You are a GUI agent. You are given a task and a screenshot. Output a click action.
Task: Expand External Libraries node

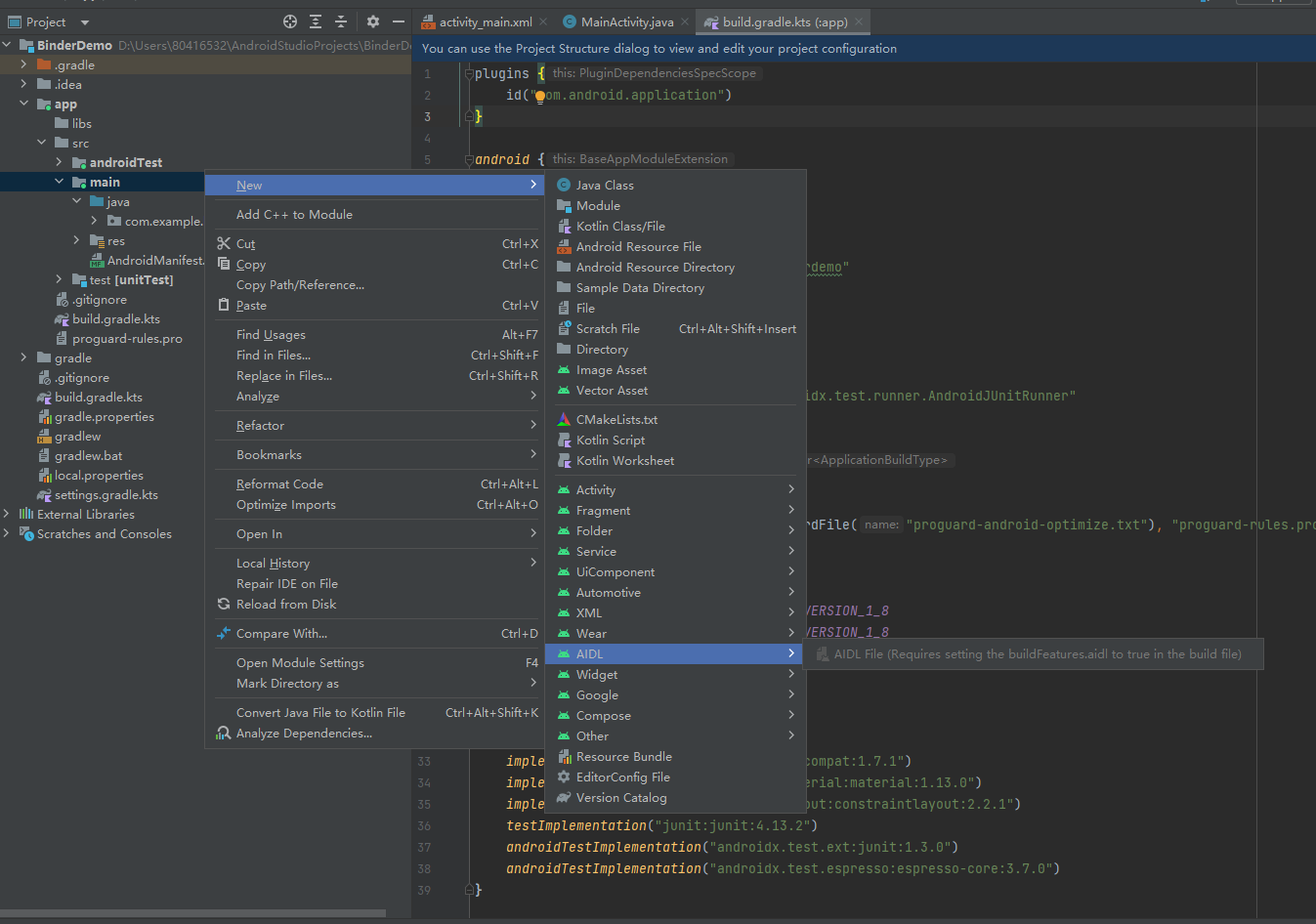pyautogui.click(x=7, y=514)
